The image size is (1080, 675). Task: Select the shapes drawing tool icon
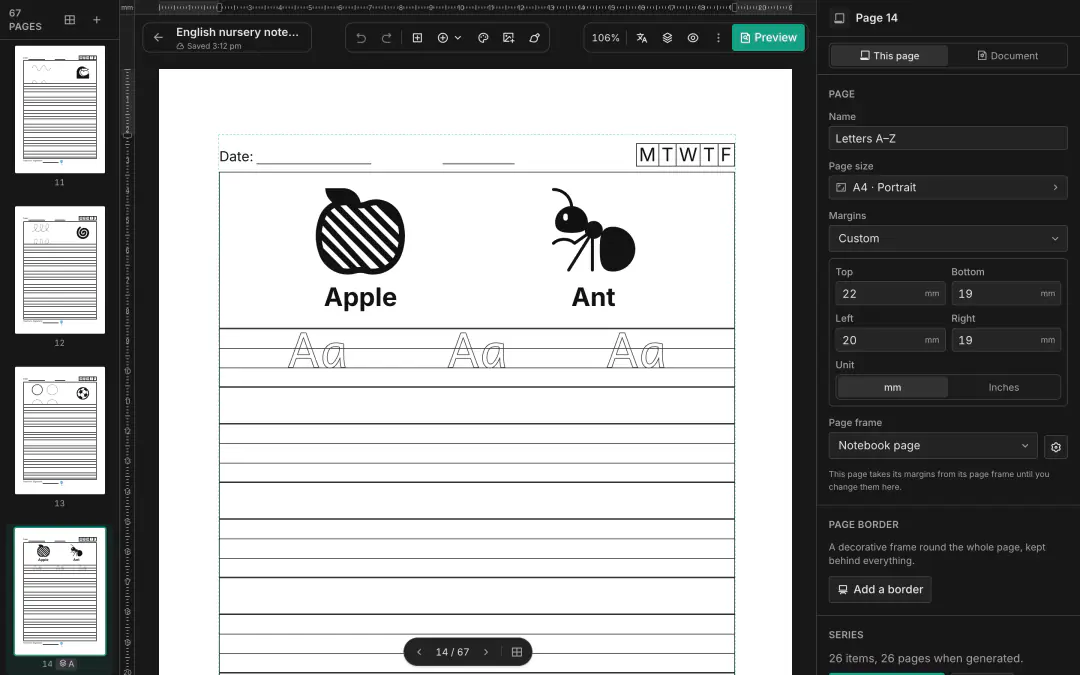click(x=534, y=38)
